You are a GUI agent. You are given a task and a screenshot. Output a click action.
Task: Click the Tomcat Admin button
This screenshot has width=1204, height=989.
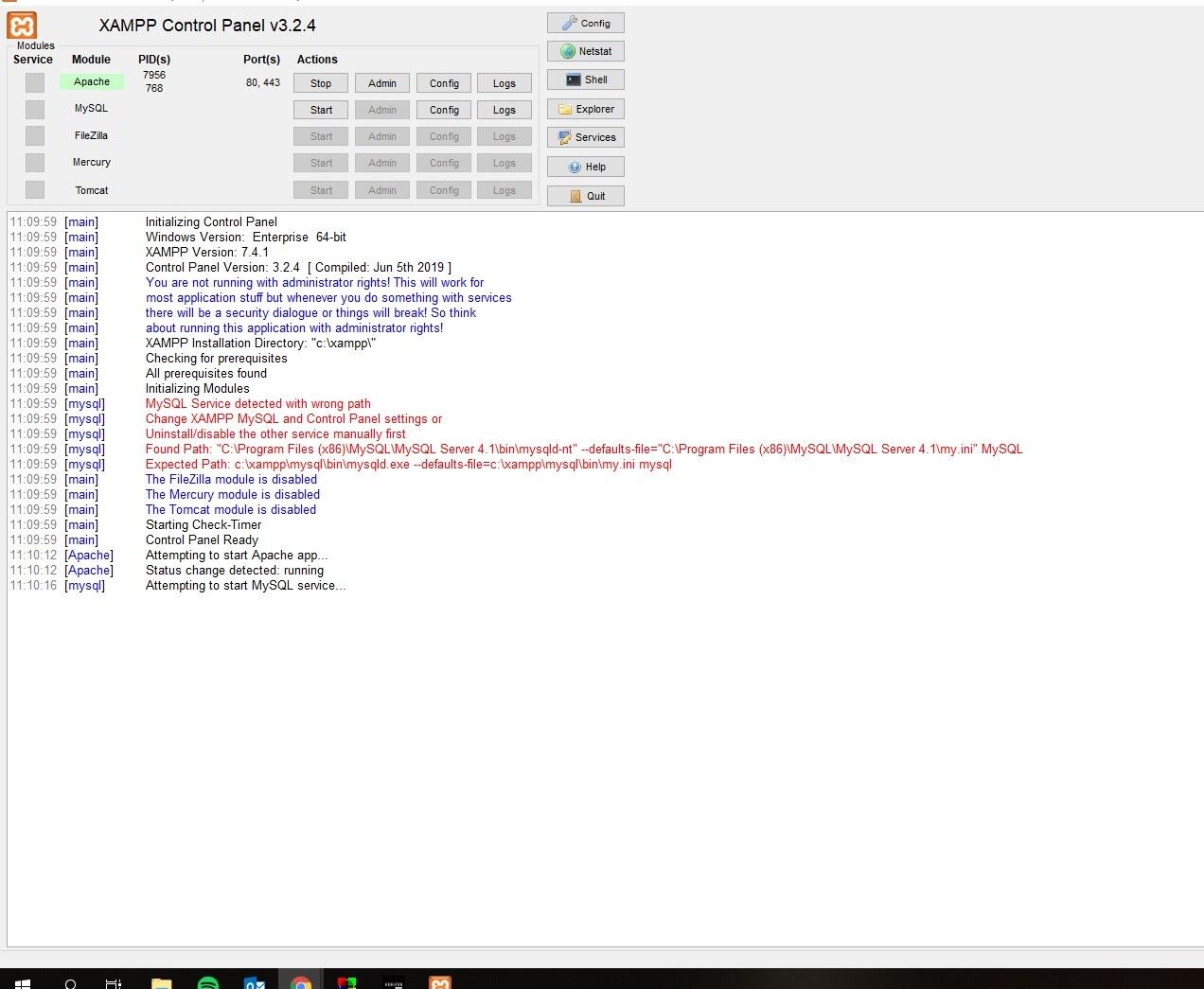pyautogui.click(x=382, y=190)
